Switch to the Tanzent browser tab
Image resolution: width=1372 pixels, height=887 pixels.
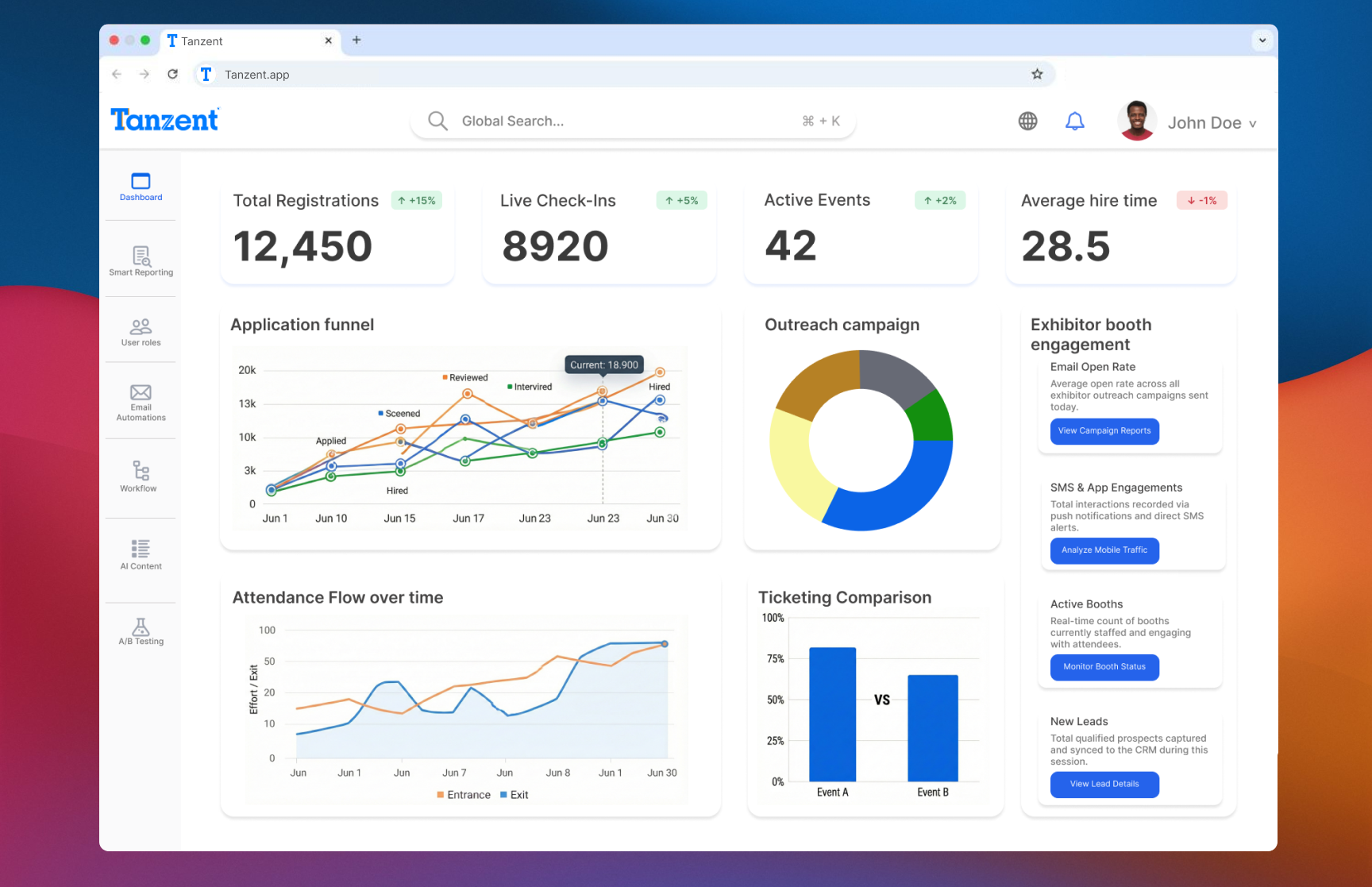point(238,41)
